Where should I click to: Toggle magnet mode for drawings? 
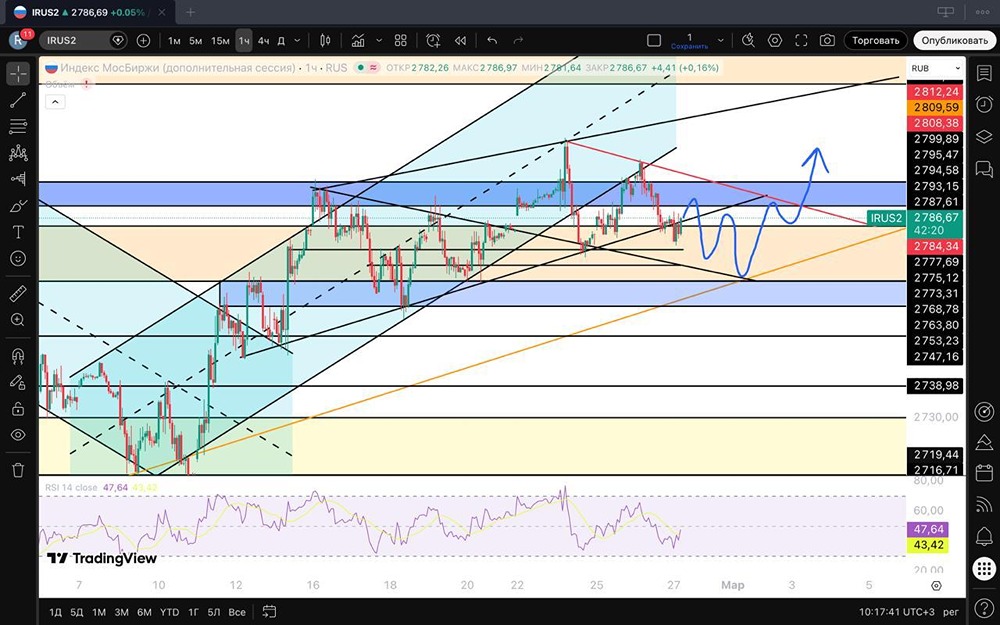(18, 356)
